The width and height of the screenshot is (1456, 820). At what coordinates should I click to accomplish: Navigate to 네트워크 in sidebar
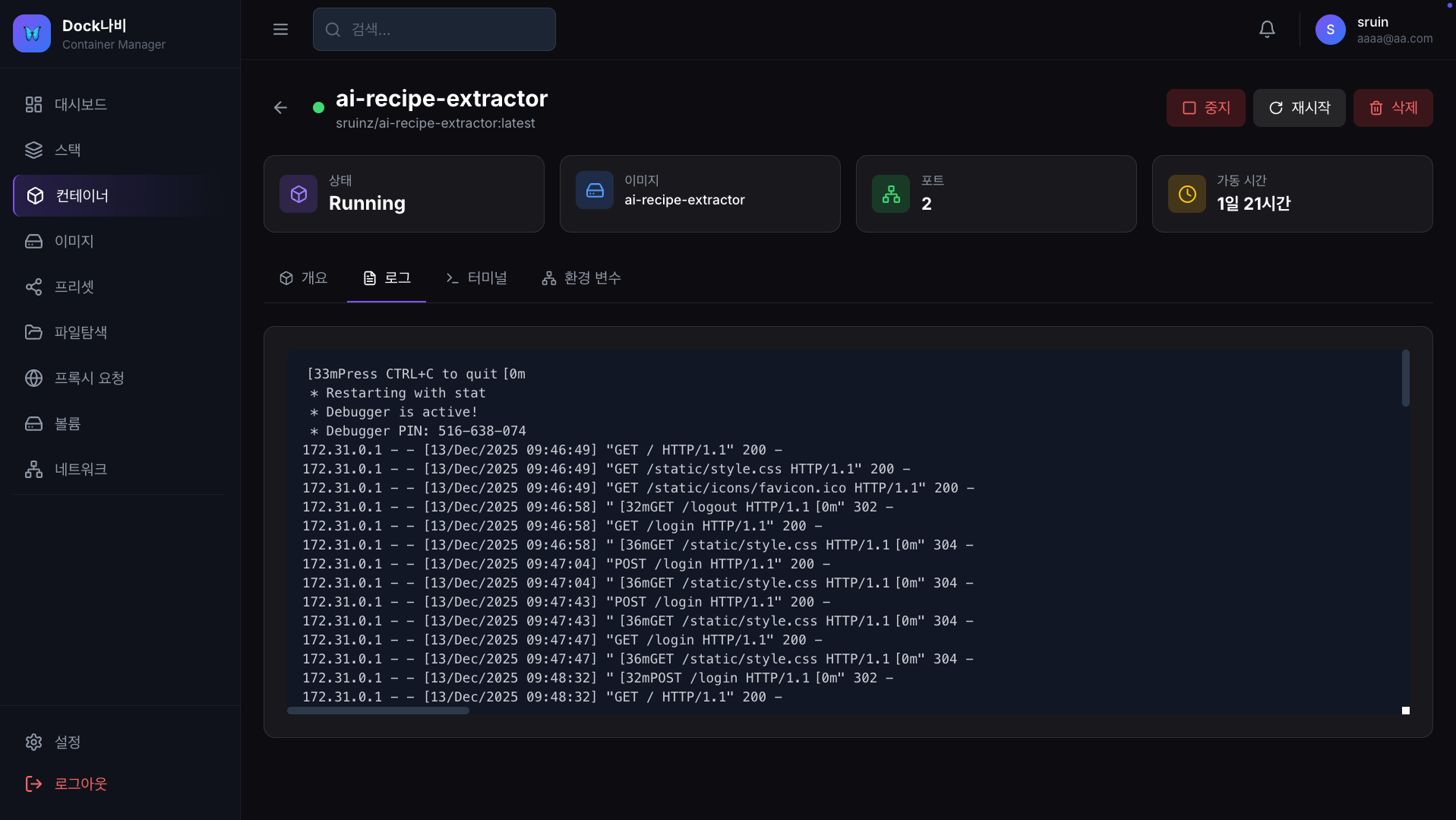coord(81,470)
